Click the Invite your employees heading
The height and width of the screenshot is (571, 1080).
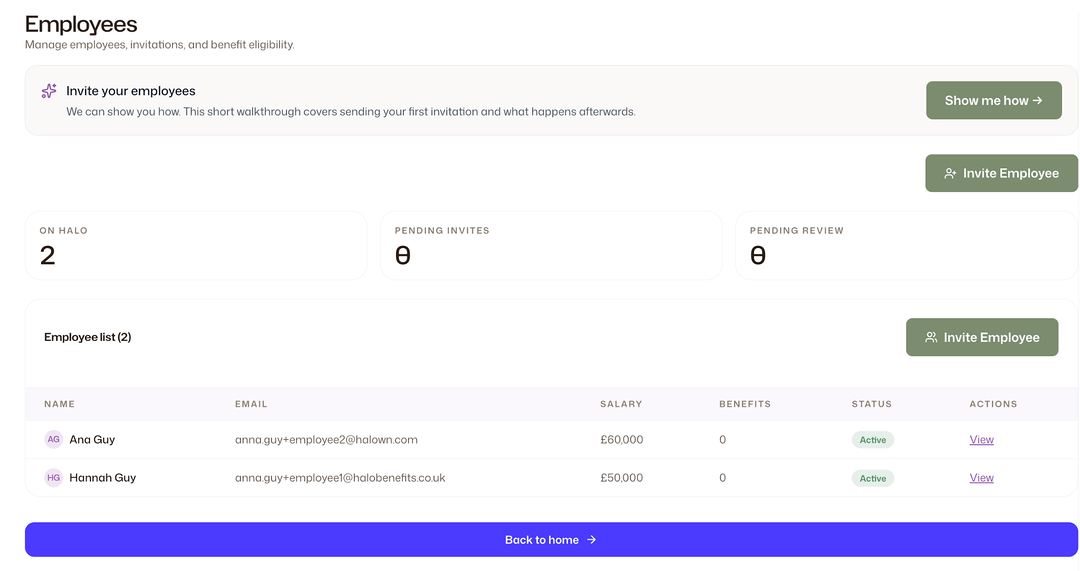tap(131, 91)
